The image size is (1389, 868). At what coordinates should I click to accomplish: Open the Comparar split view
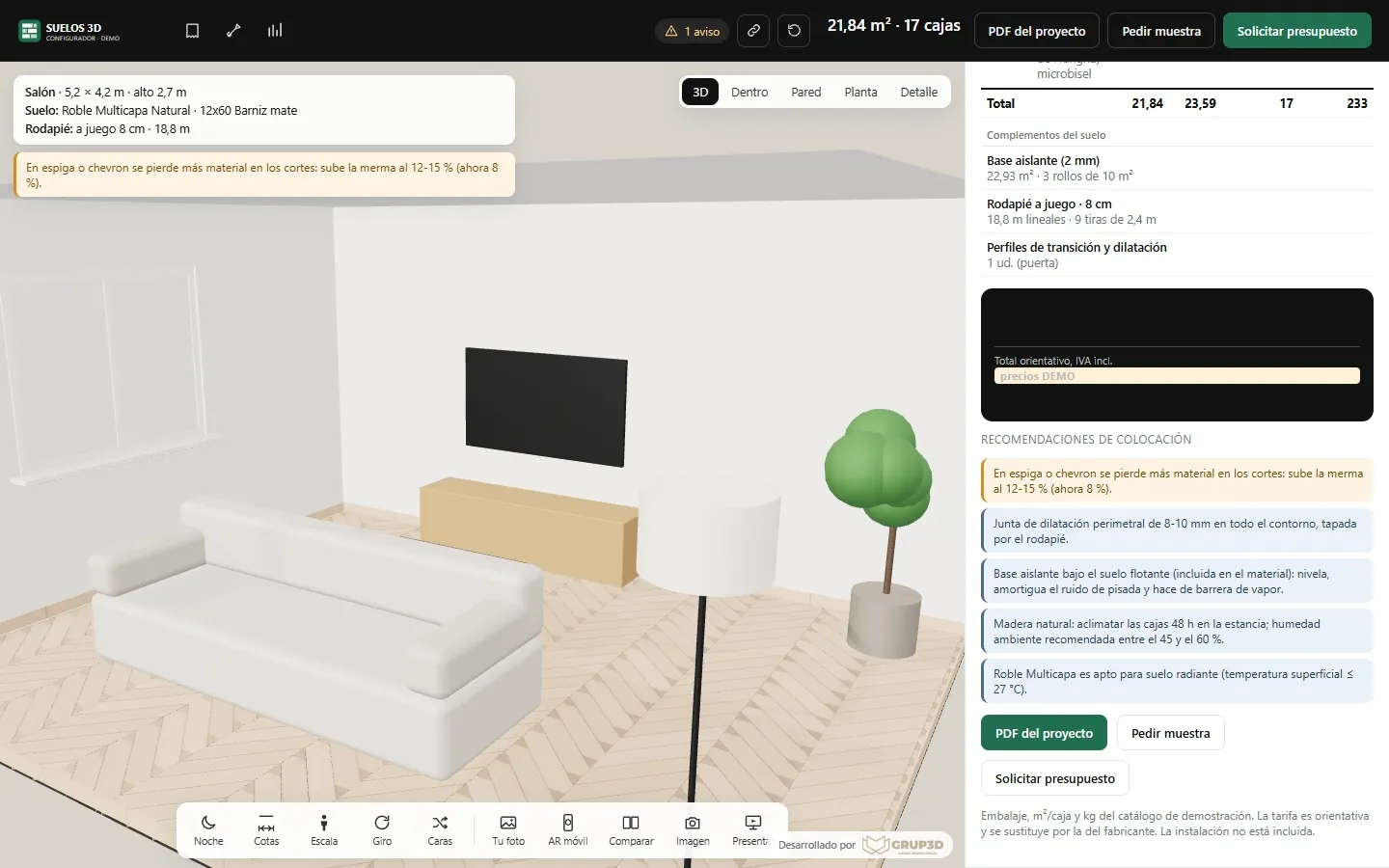[631, 829]
